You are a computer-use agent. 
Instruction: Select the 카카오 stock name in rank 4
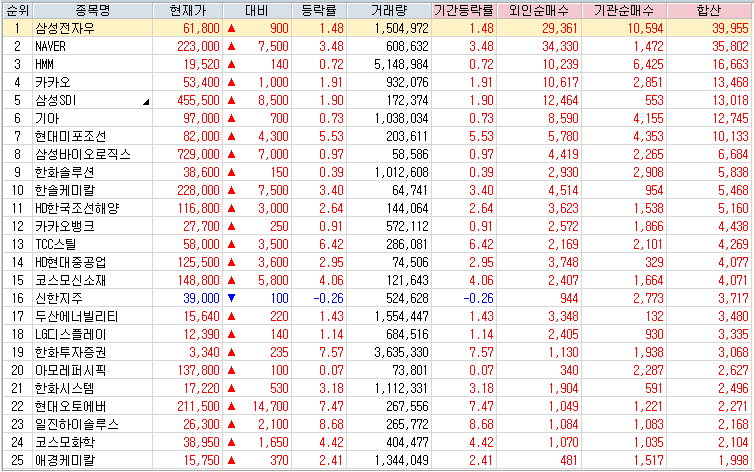tap(52, 82)
